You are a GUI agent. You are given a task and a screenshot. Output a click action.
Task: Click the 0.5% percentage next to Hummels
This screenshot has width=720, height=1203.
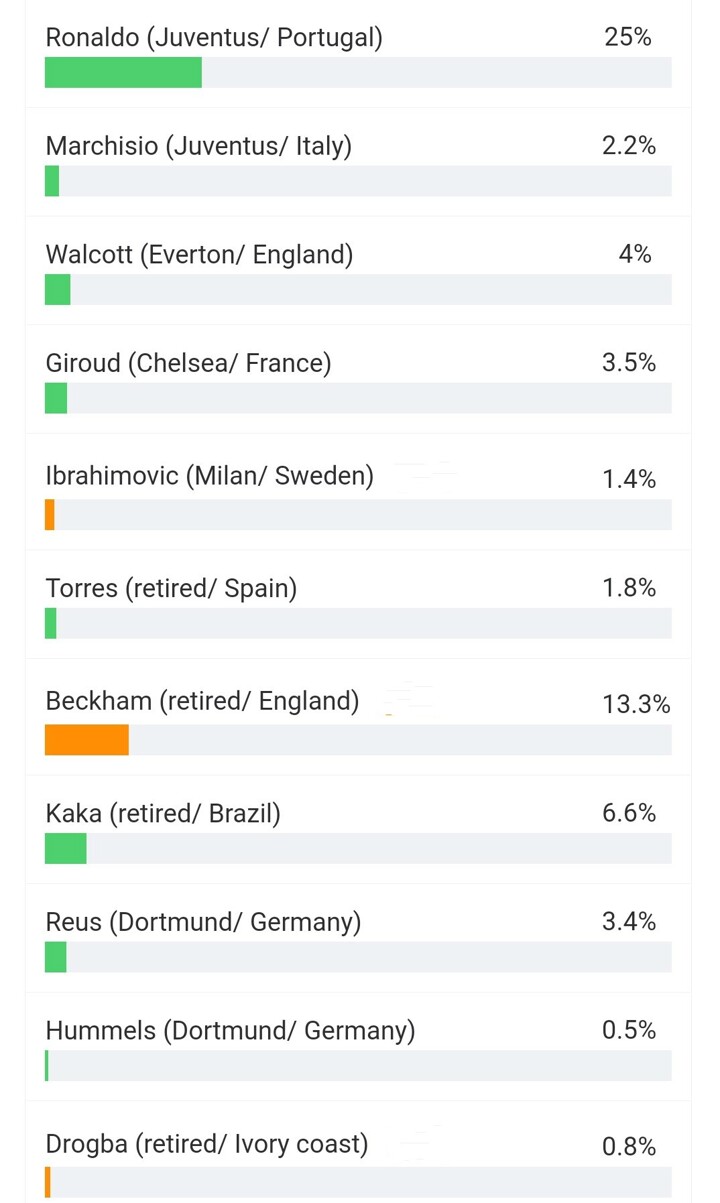(629, 1030)
